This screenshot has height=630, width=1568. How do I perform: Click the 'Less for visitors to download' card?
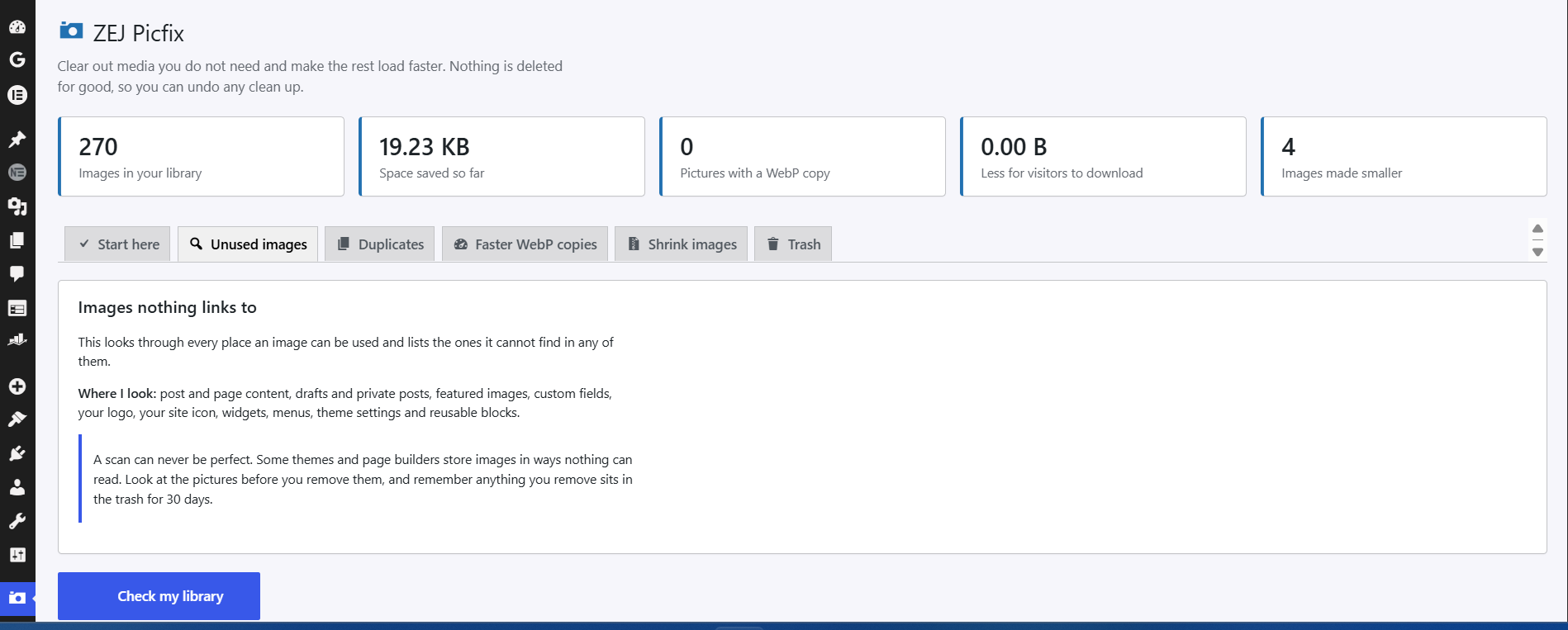[x=1103, y=157]
